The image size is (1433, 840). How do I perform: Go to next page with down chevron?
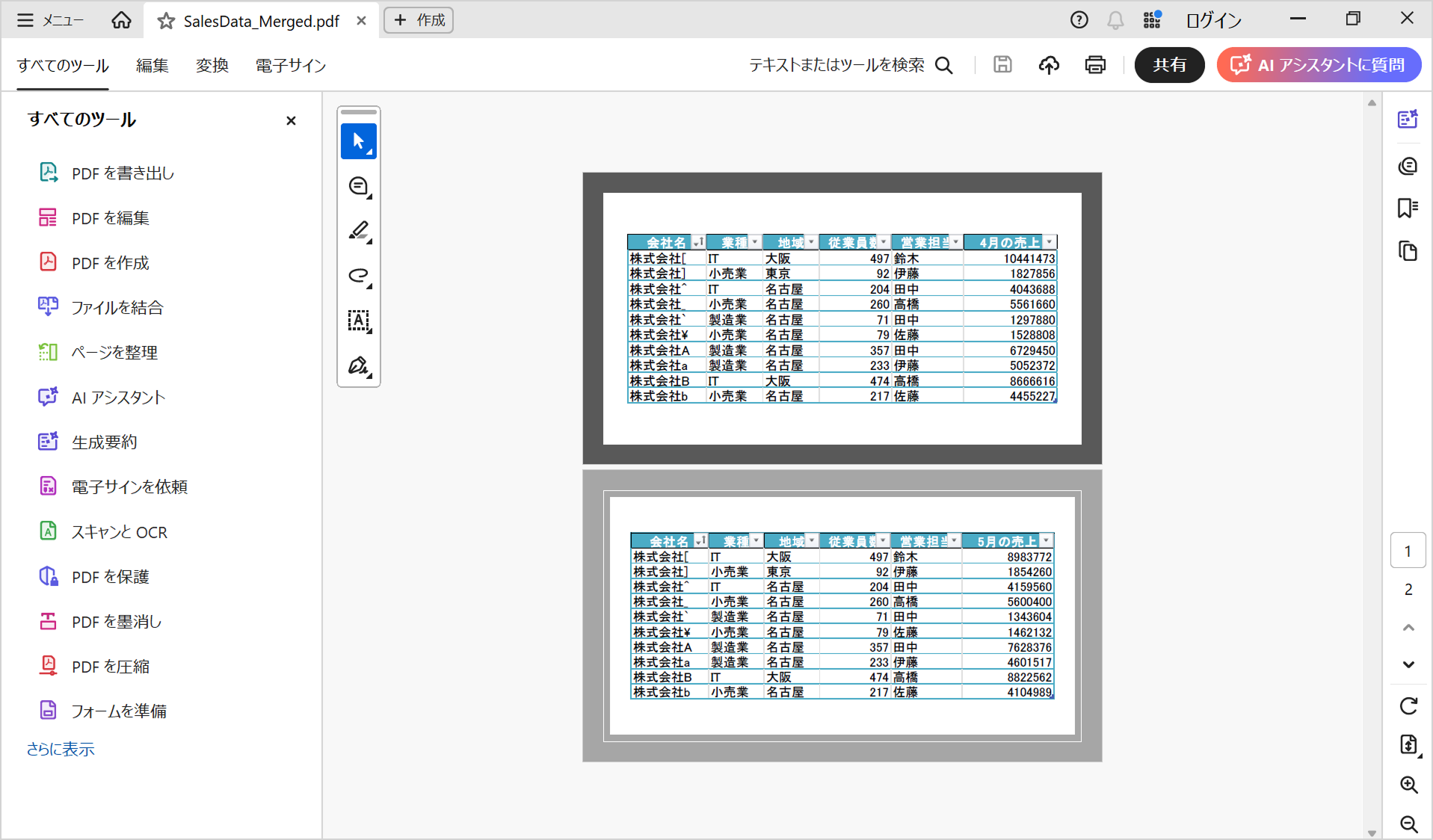click(x=1408, y=664)
